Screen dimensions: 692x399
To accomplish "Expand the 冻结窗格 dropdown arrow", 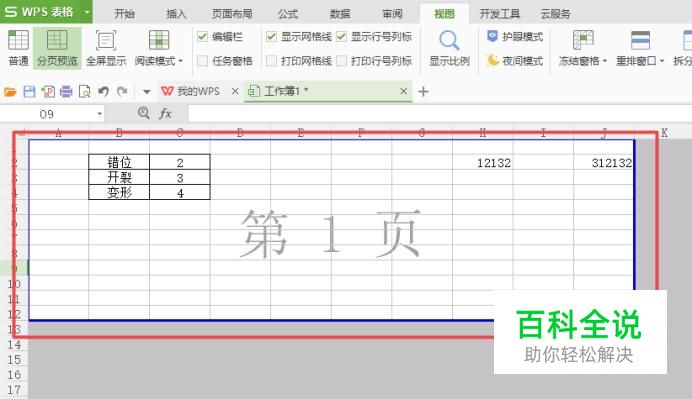I will click(605, 61).
